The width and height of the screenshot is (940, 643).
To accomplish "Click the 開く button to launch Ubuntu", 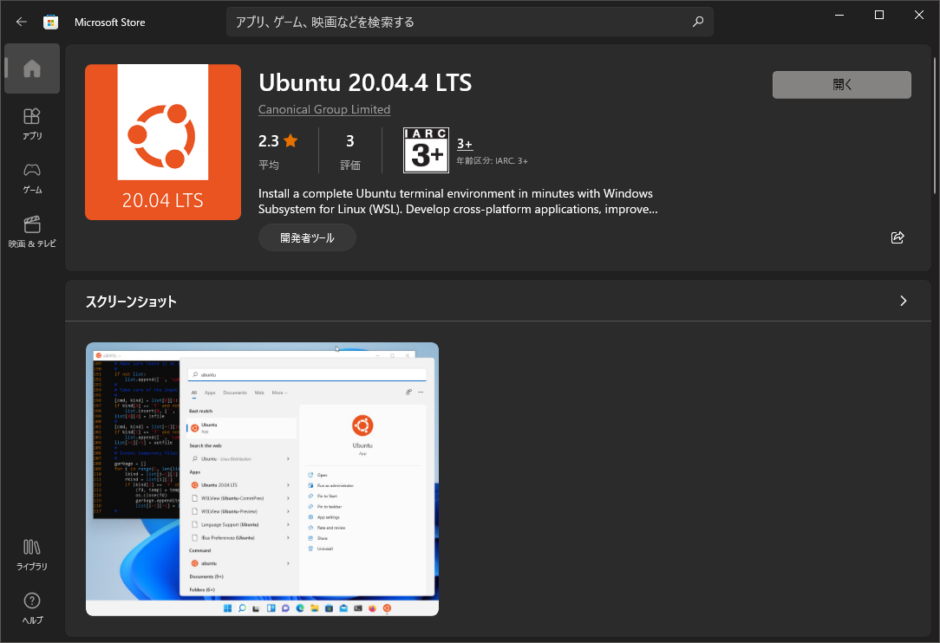I will 841,84.
